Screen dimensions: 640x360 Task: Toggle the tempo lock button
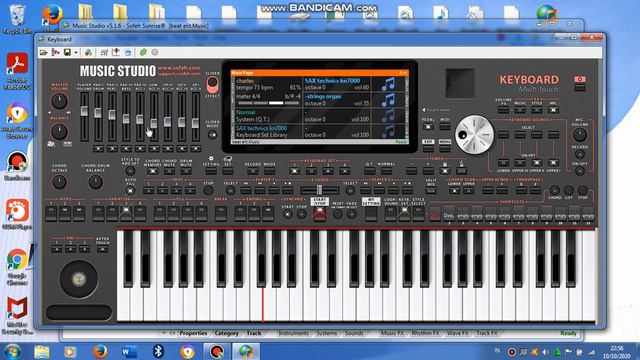click(445, 171)
